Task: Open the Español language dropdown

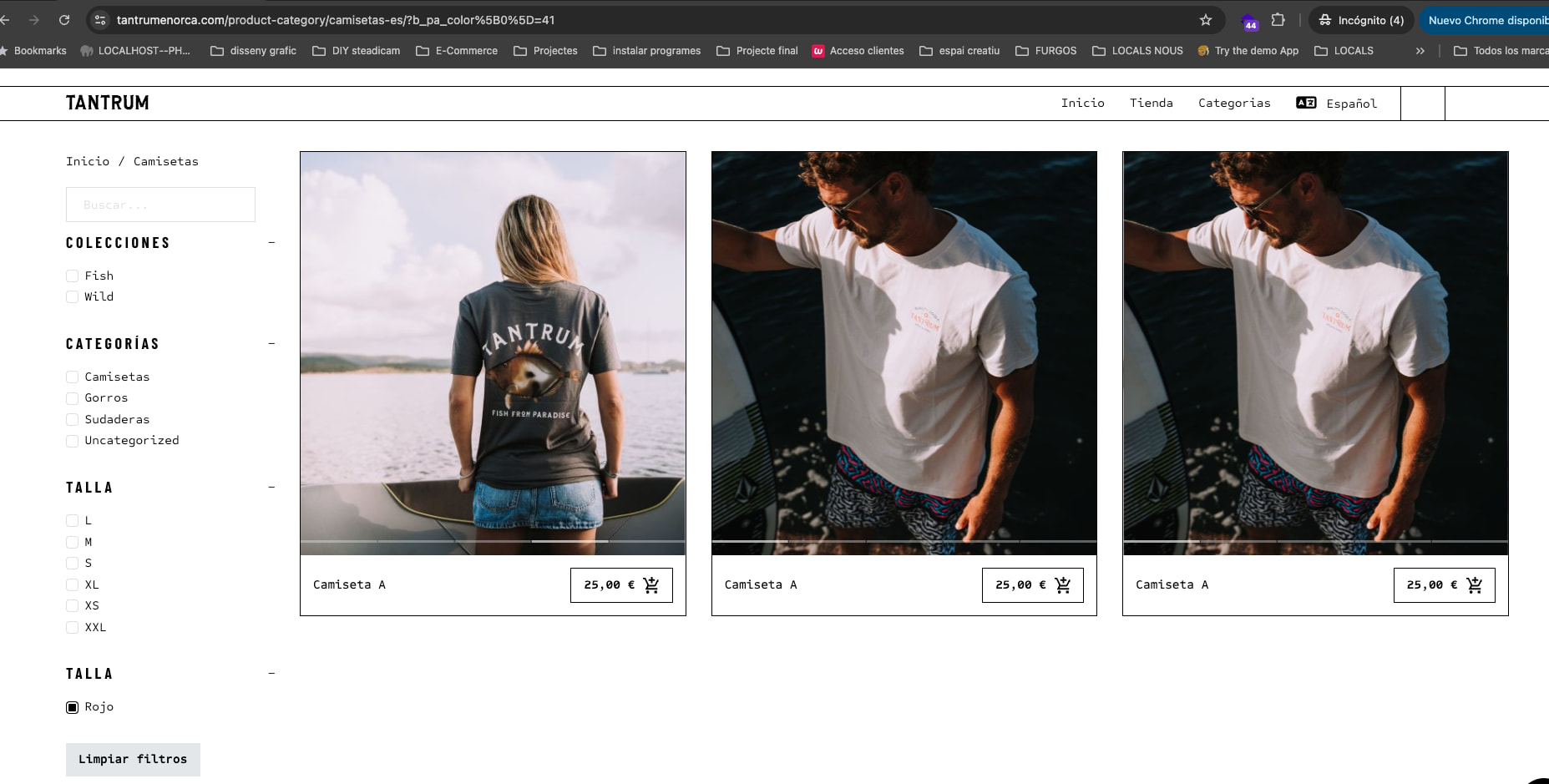Action: pos(1351,104)
